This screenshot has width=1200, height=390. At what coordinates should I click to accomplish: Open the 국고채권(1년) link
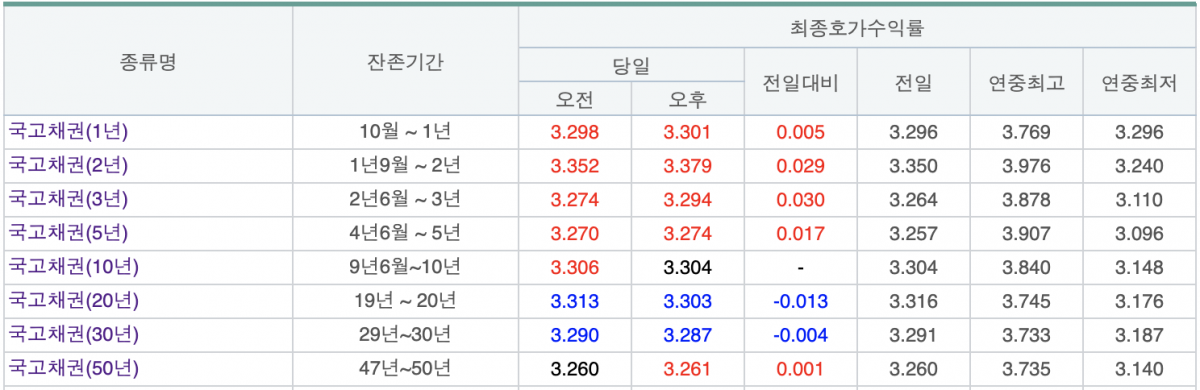69,131
